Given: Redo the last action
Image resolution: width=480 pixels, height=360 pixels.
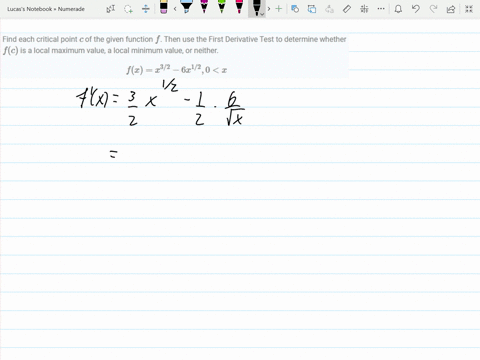Looking at the screenshot, I should 433,9.
